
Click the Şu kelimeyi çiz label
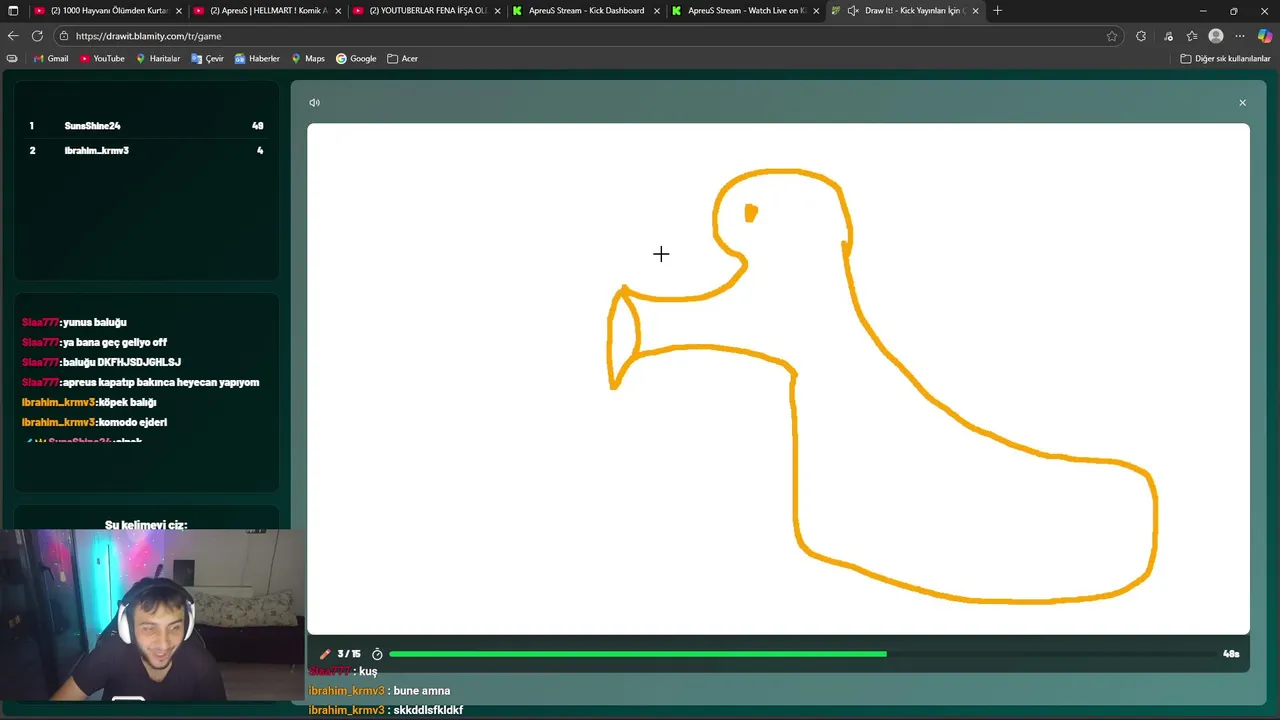(146, 524)
